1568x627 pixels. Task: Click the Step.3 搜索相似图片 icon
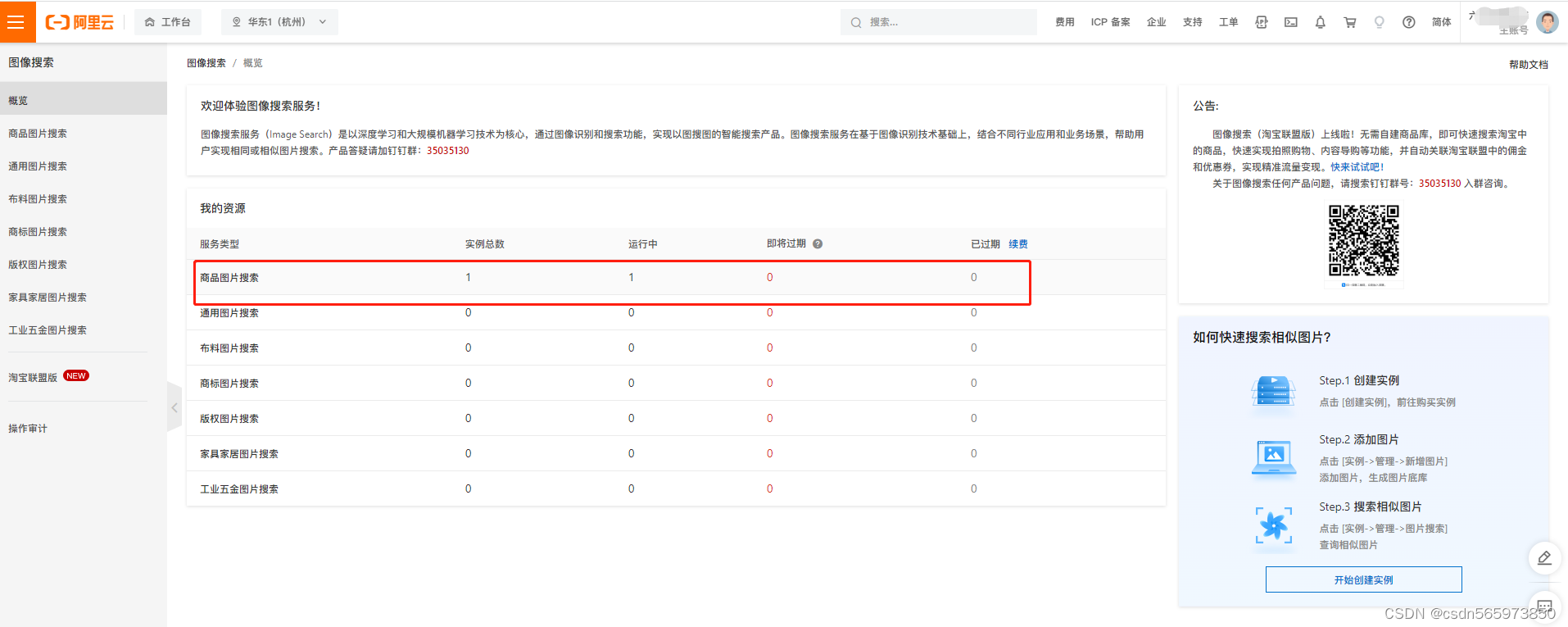[1274, 525]
